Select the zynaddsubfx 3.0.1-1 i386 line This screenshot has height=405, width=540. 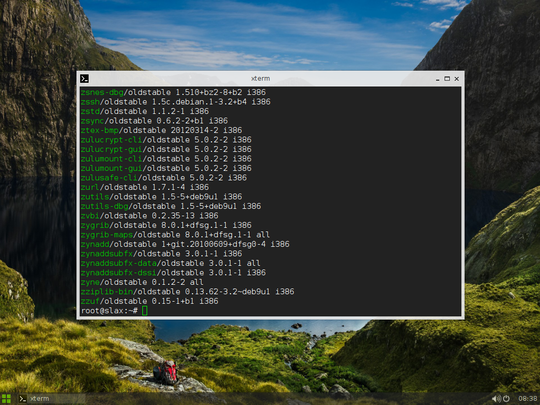click(x=161, y=253)
